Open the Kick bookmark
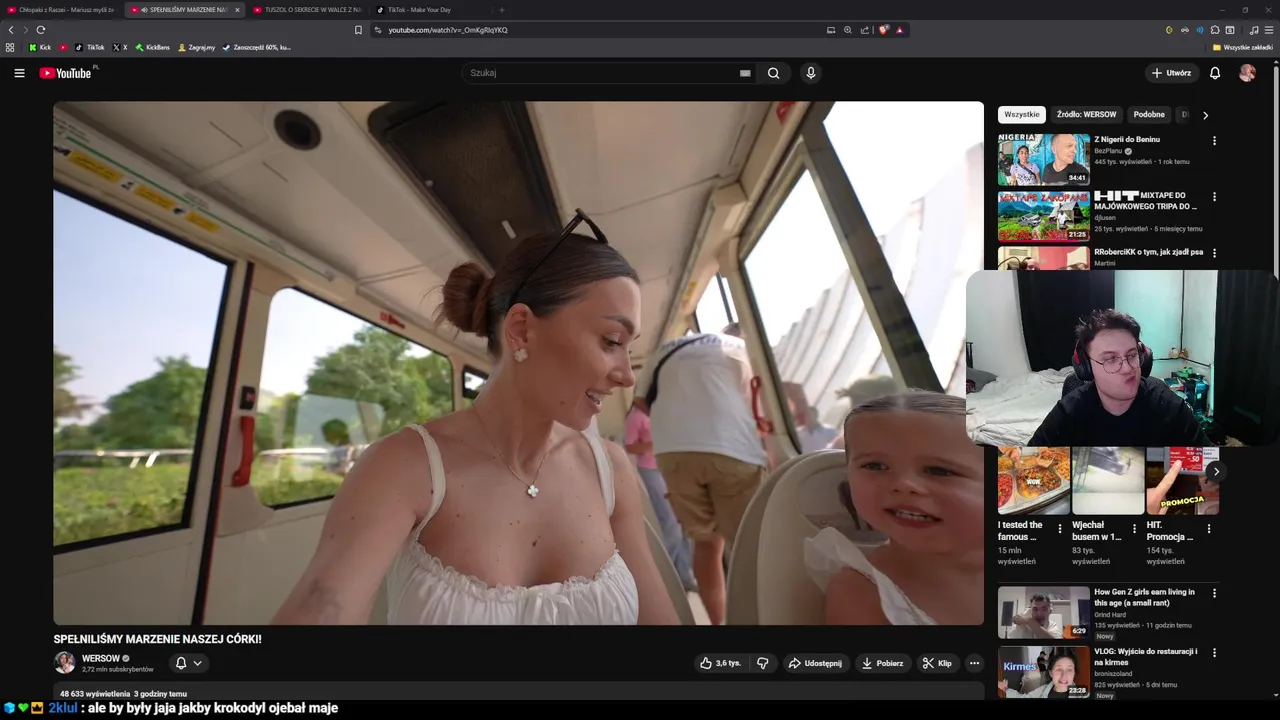The width and height of the screenshot is (1280, 720). [40, 47]
